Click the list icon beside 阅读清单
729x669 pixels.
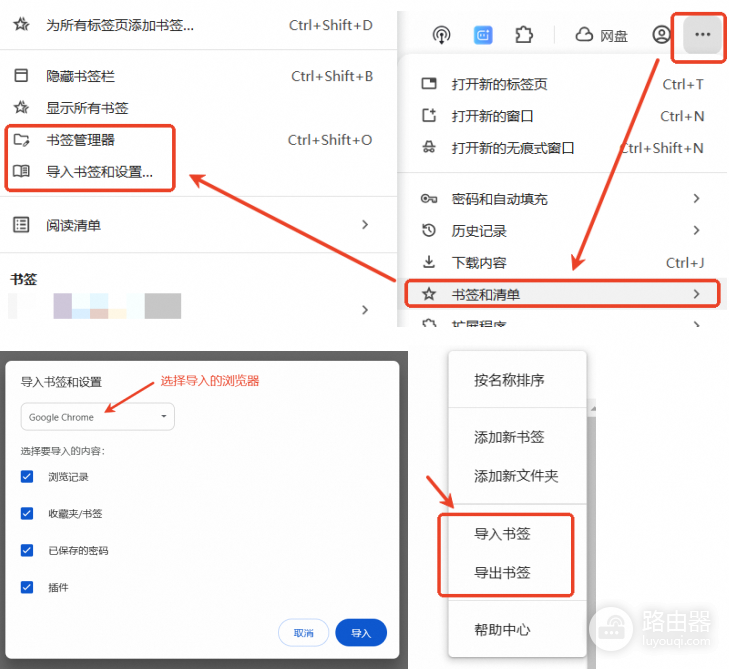click(x=21, y=225)
